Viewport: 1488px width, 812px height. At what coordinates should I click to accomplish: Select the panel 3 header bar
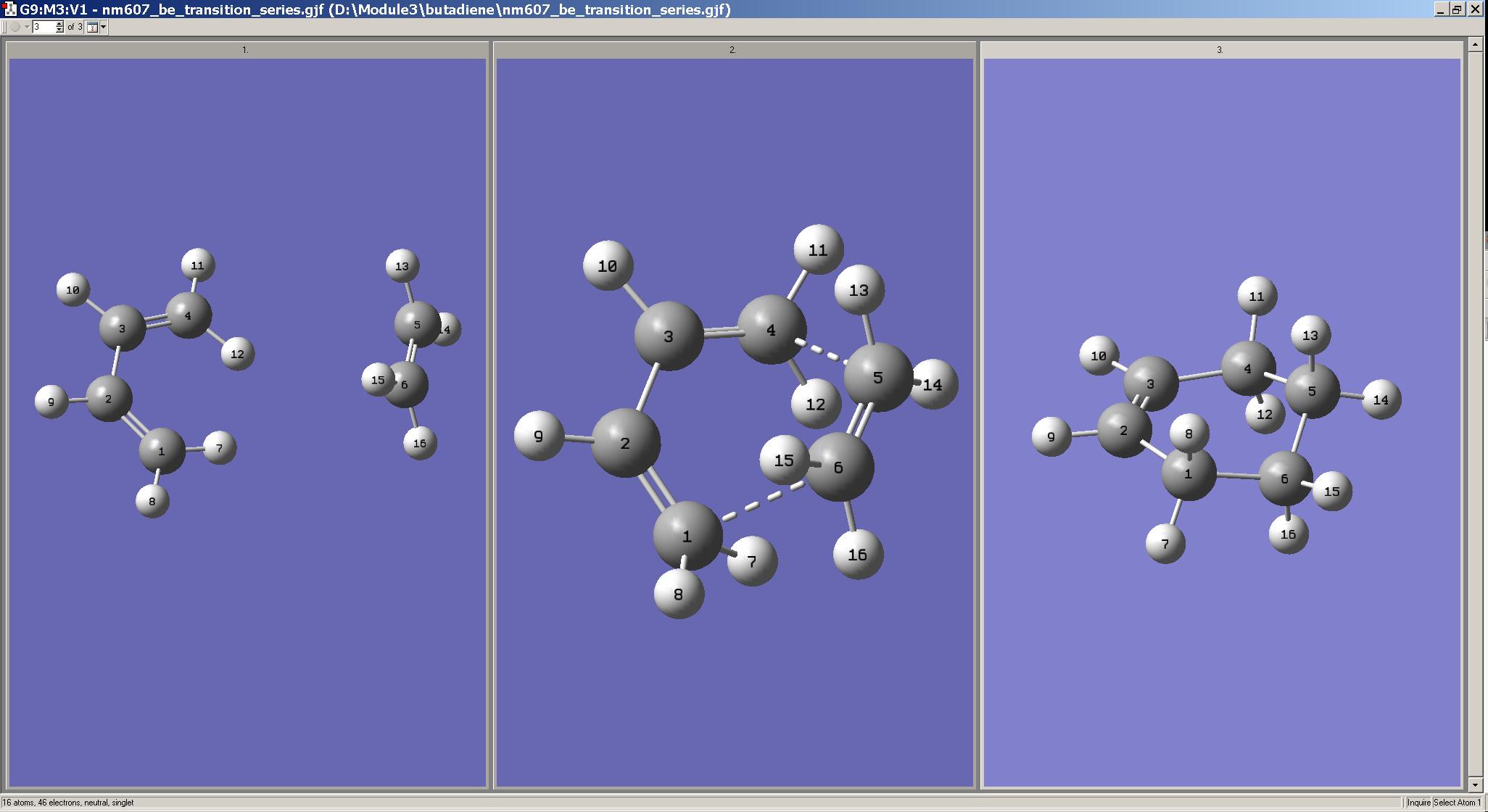pyautogui.click(x=1220, y=50)
